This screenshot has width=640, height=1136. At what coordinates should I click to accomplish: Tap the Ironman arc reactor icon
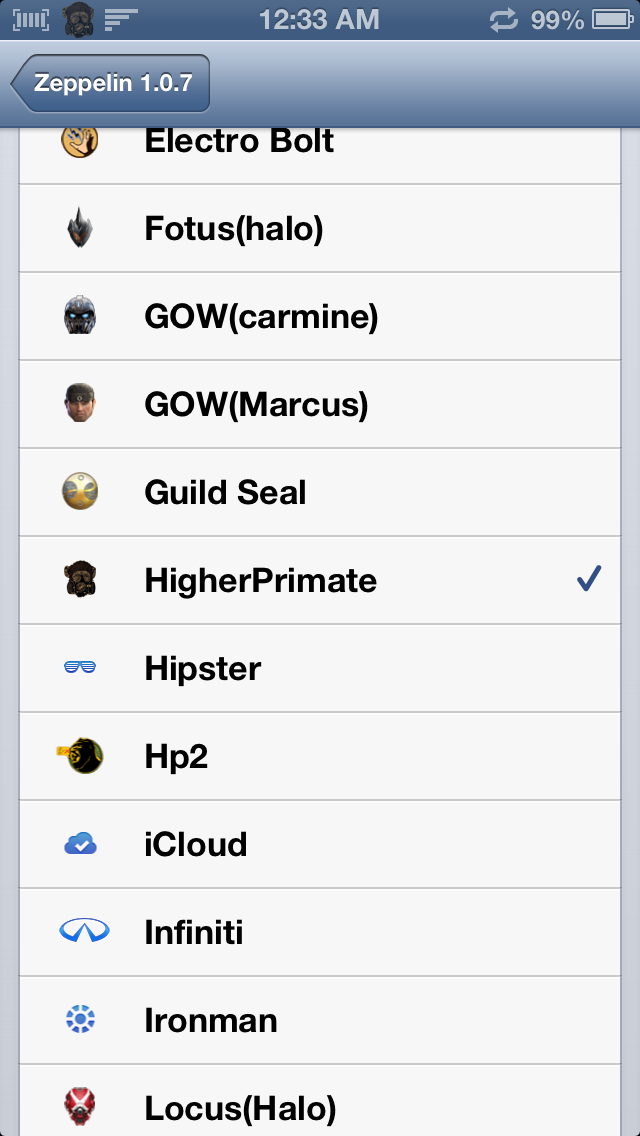[x=80, y=1020]
